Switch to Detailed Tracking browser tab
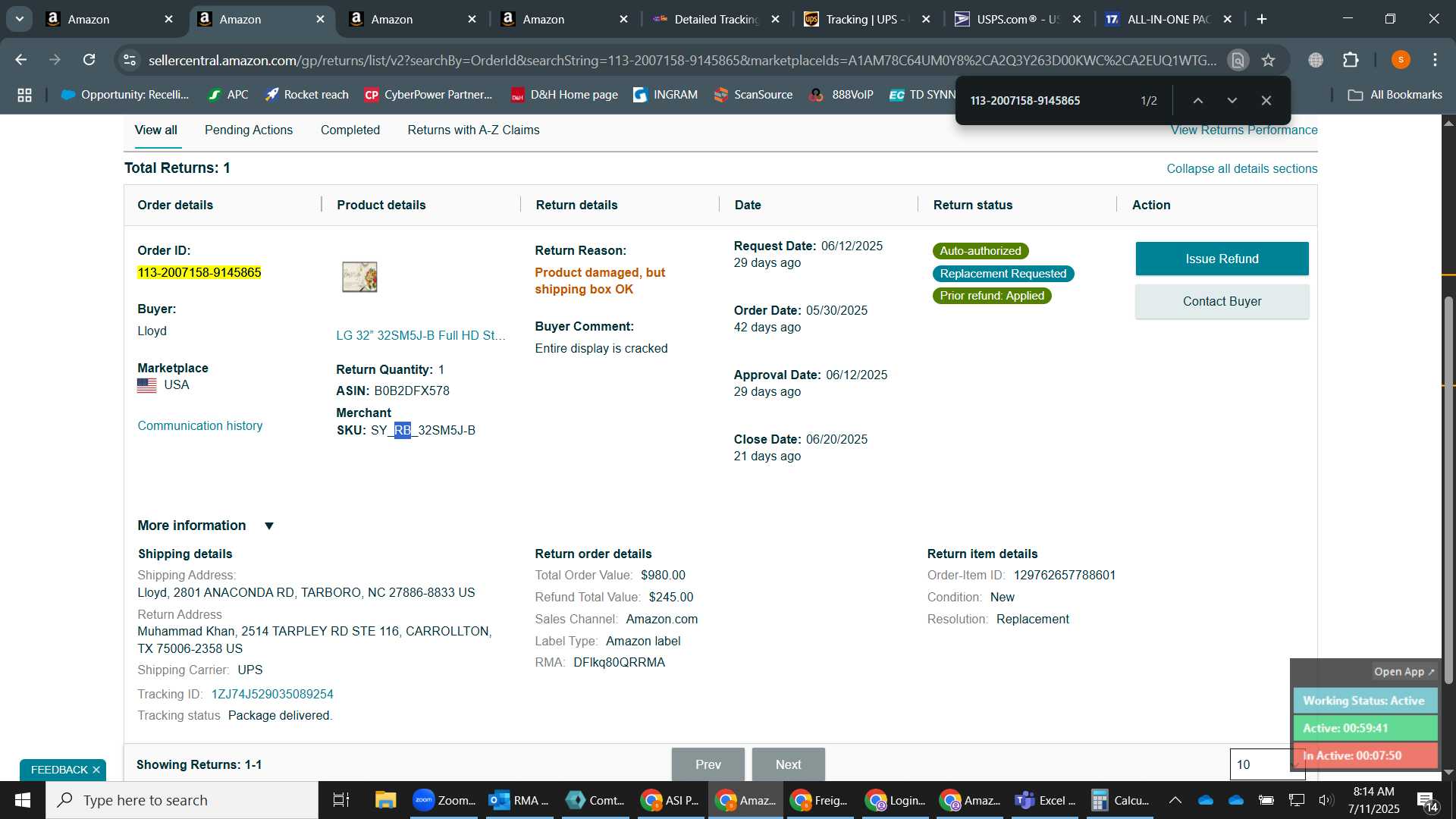Viewport: 1456px width, 819px height. (716, 19)
